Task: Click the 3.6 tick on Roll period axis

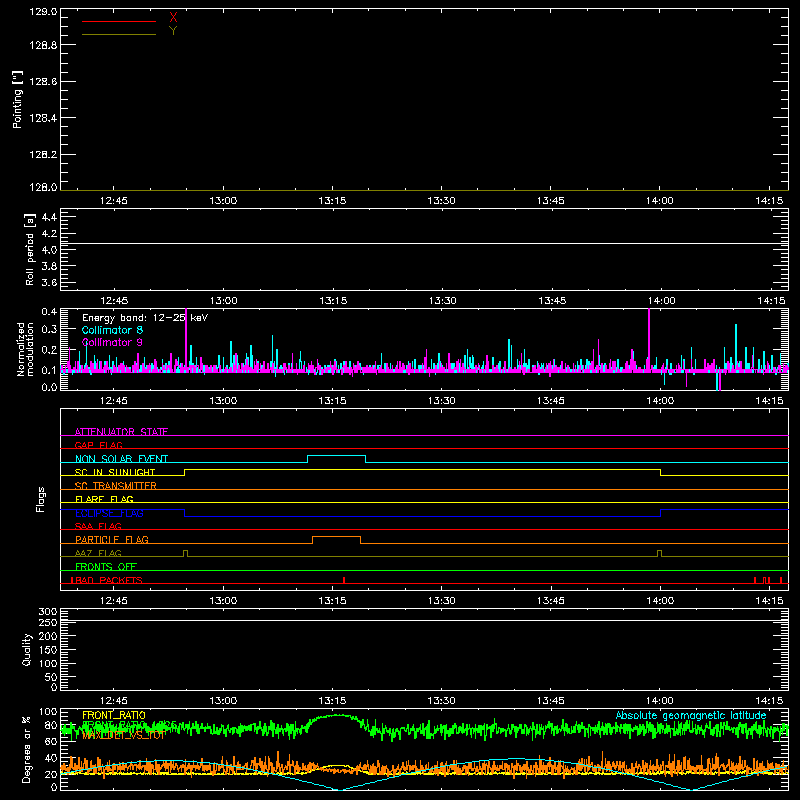Action: (x=49, y=282)
